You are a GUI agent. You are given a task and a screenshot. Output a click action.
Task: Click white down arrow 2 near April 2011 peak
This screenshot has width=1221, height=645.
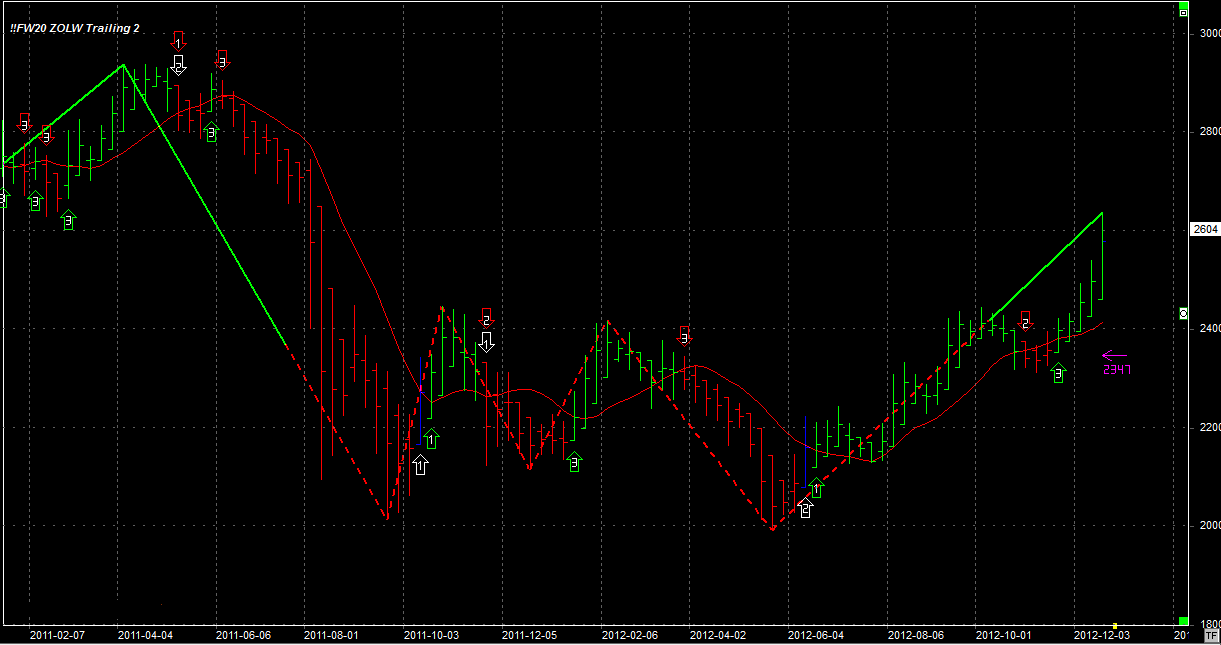coord(178,65)
